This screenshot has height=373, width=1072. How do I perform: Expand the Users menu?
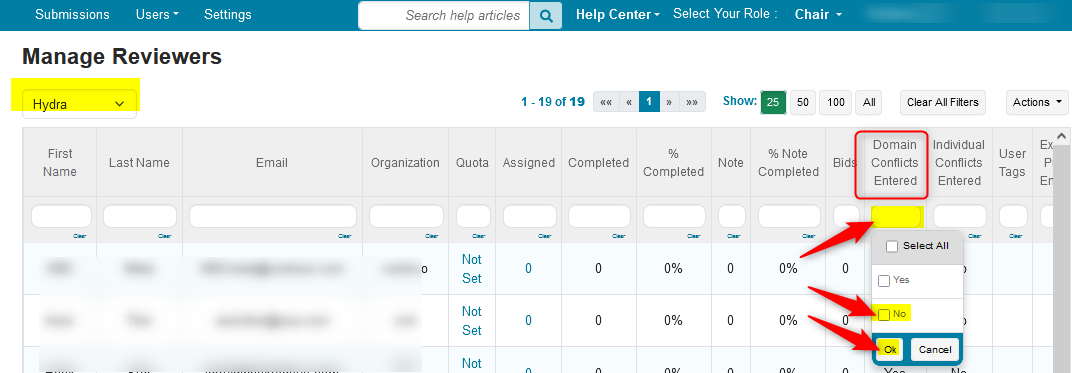coord(157,14)
